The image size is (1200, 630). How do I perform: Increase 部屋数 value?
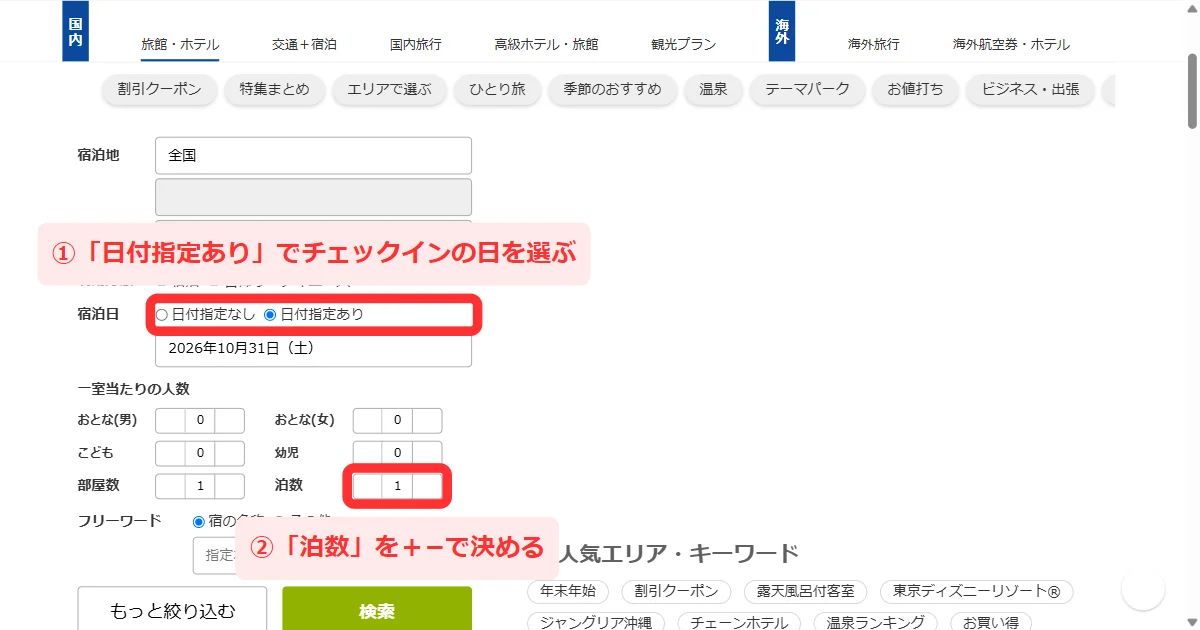click(x=230, y=486)
